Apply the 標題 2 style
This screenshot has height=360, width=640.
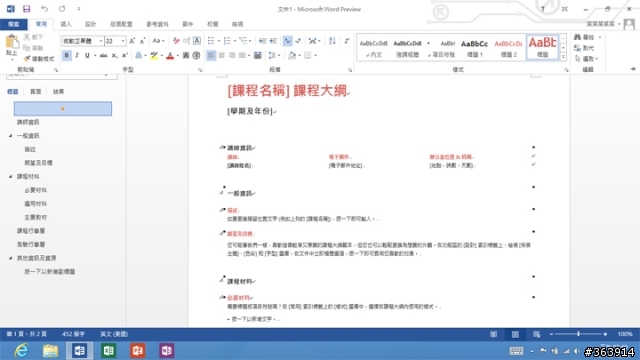[x=509, y=48]
